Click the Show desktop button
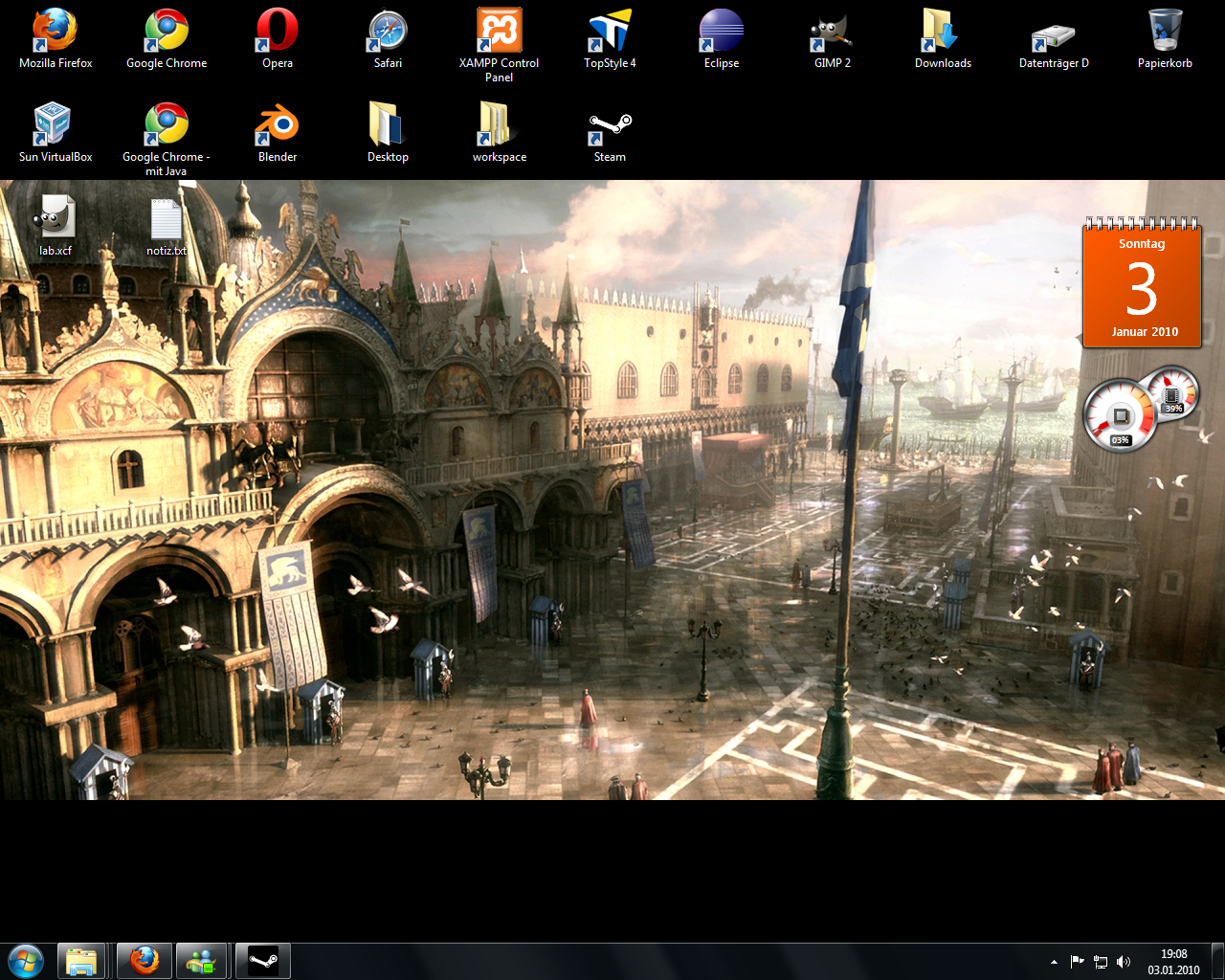The image size is (1225, 980). (x=1217, y=961)
